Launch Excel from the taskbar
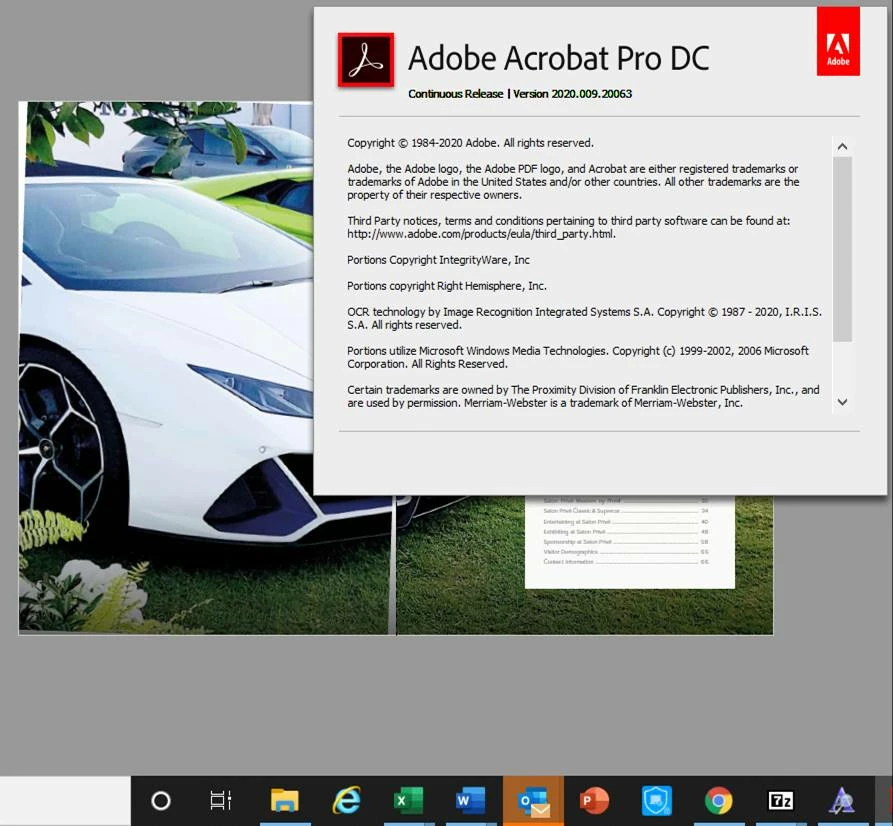This screenshot has height=826, width=893. (408, 800)
